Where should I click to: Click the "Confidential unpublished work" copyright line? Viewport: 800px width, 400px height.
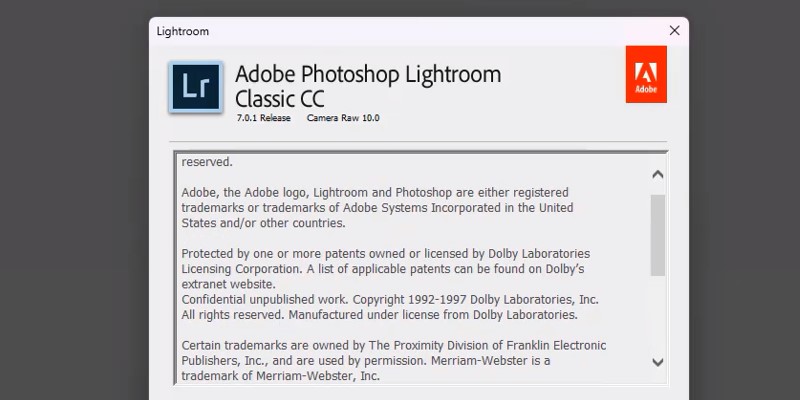[x=389, y=299]
